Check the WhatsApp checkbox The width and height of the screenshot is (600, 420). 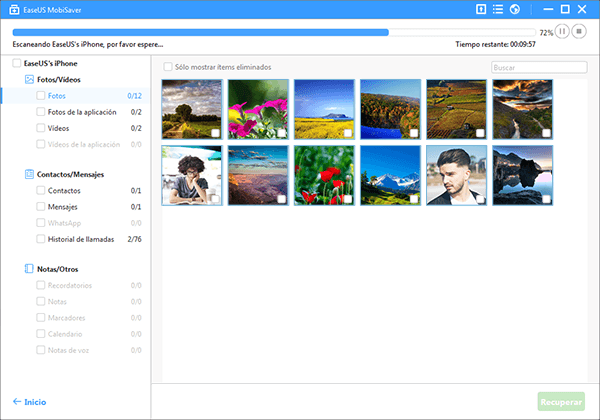41,223
